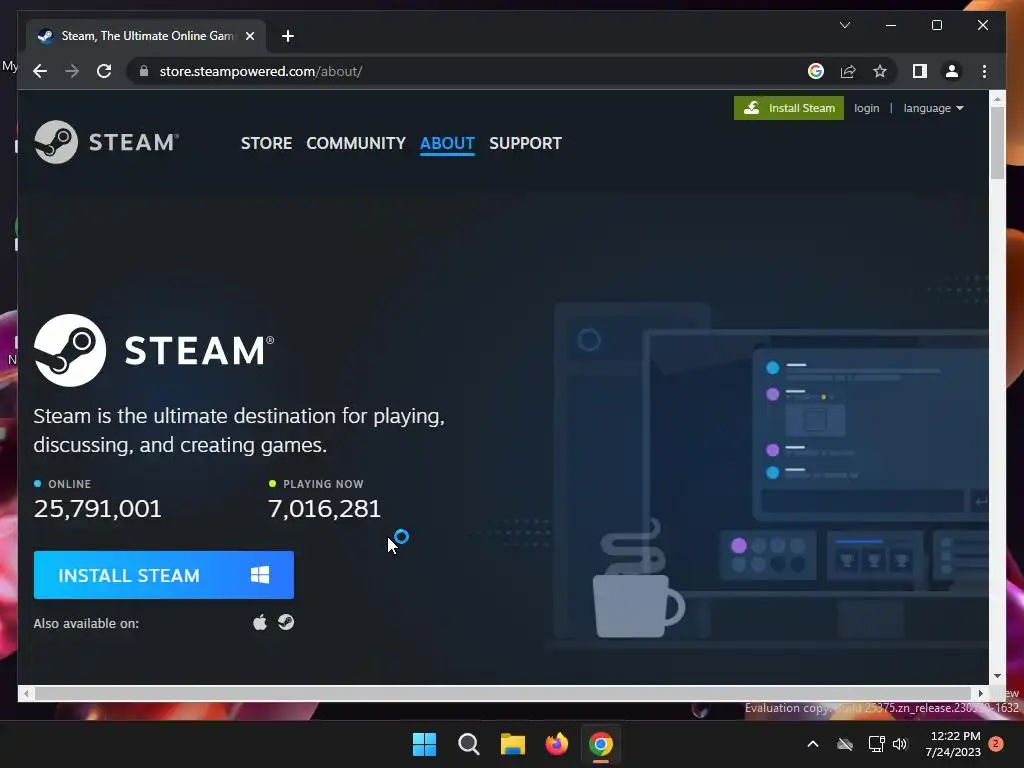Minimize the Chrome window

click(x=891, y=25)
